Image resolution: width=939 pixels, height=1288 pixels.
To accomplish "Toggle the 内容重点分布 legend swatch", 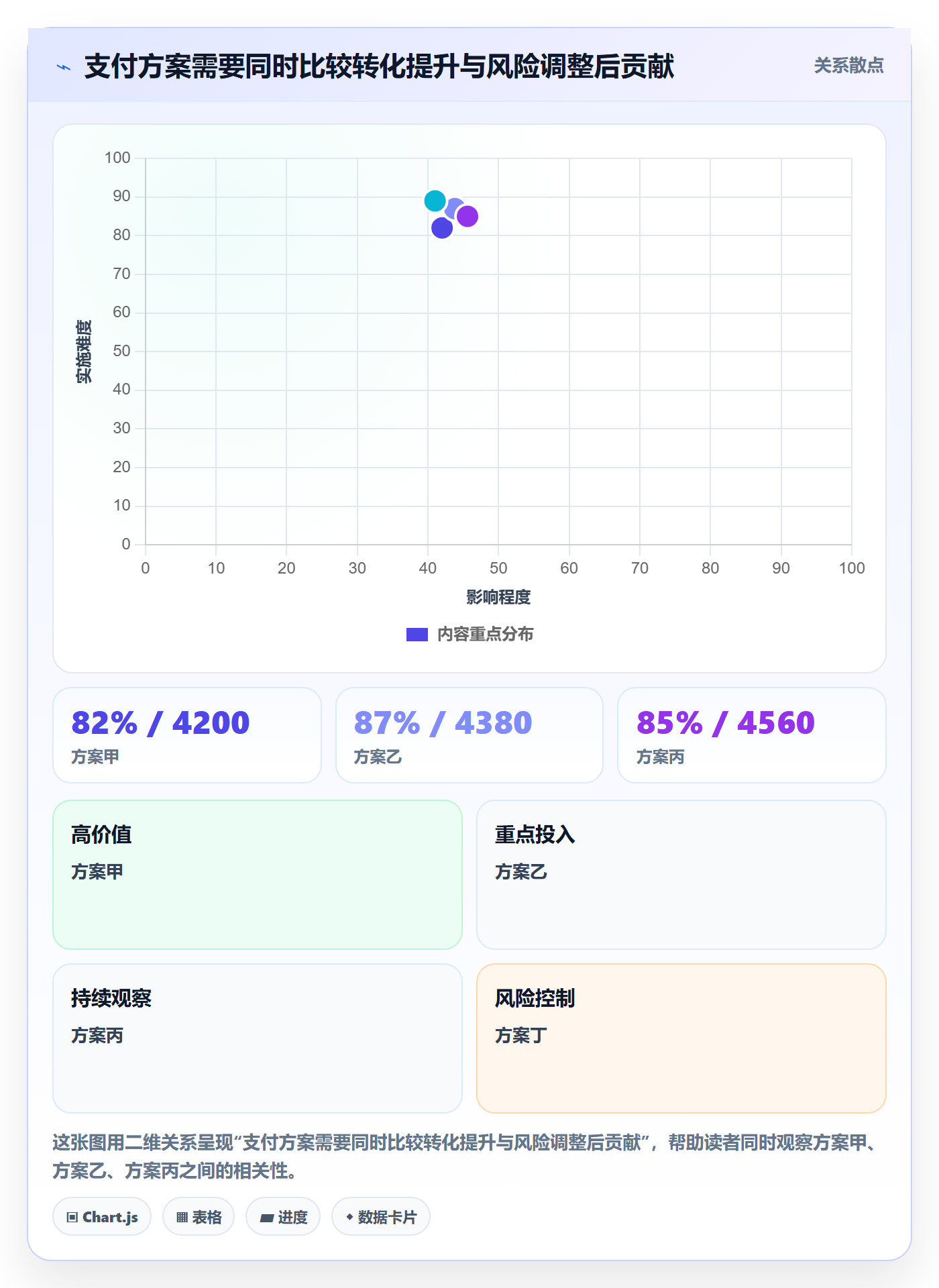I will coord(417,635).
